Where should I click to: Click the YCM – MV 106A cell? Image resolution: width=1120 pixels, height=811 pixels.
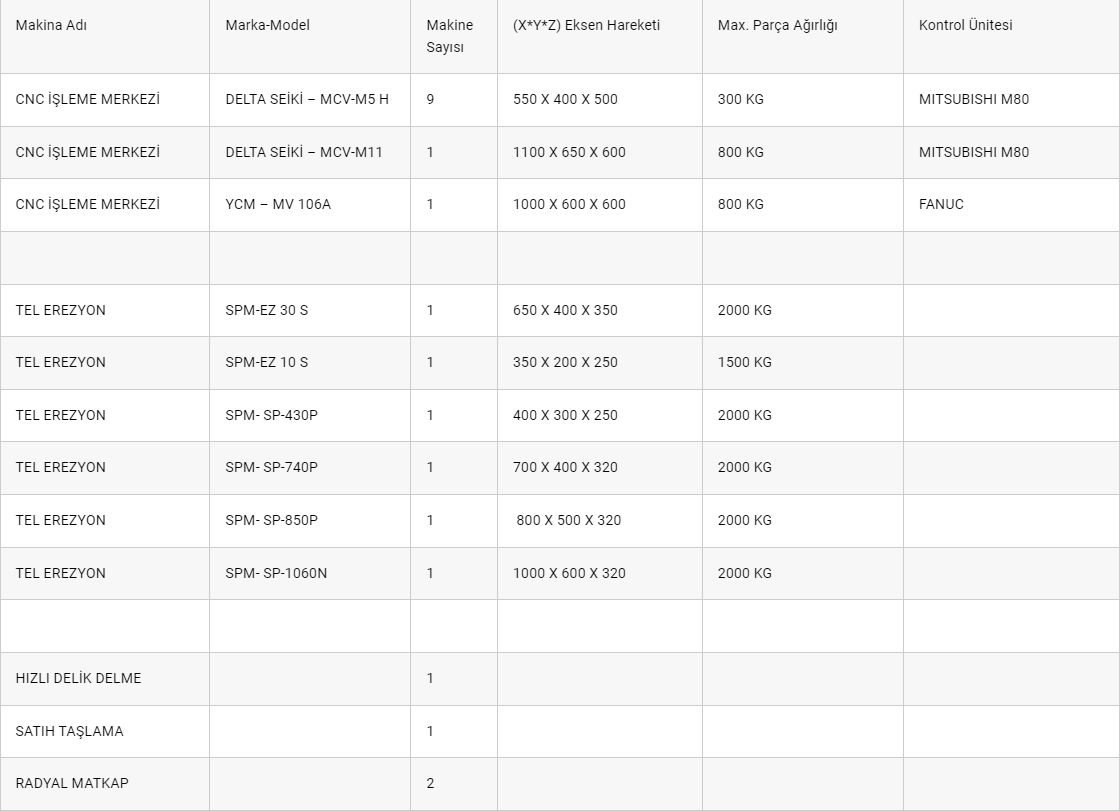coord(310,205)
